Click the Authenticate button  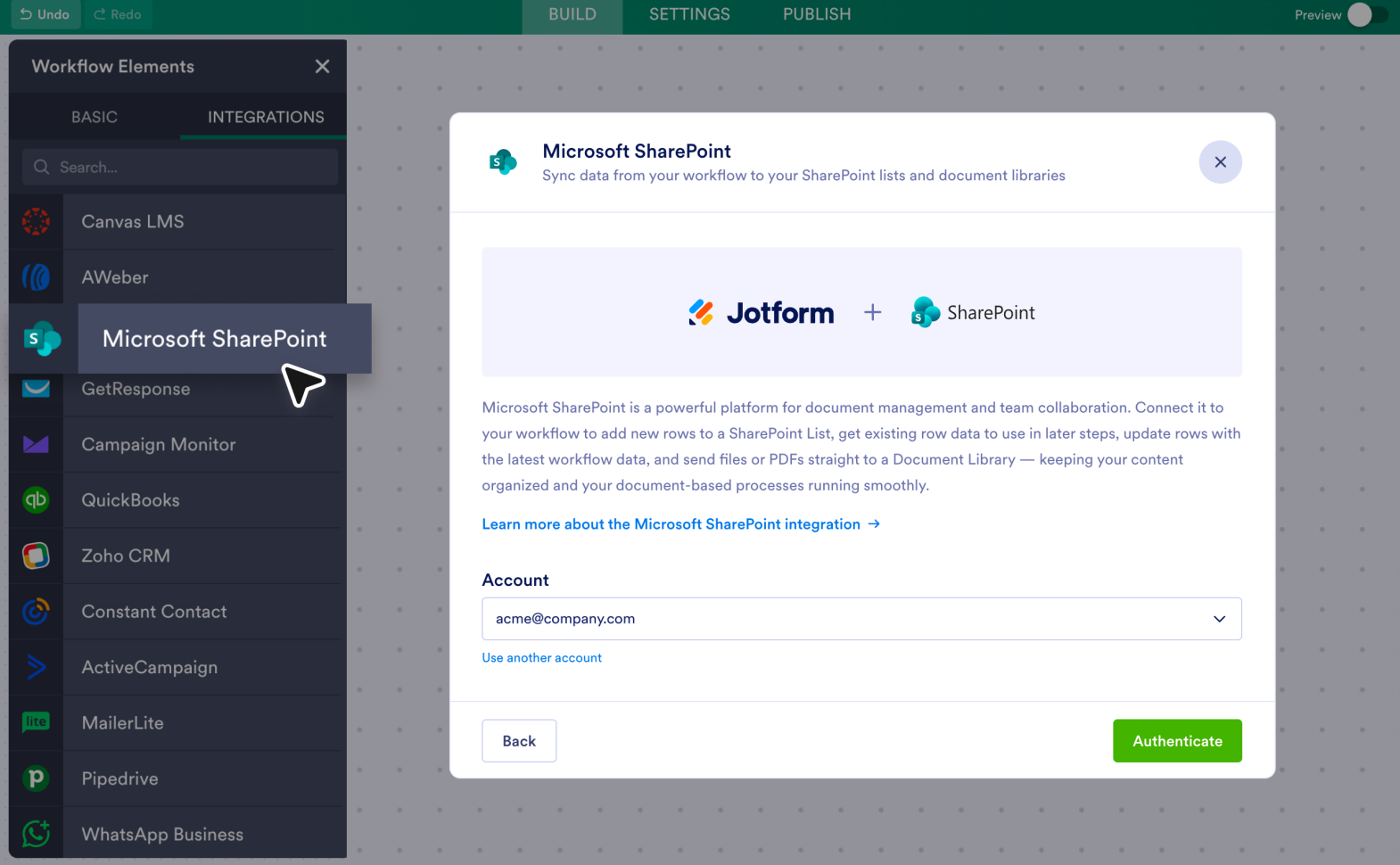pyautogui.click(x=1177, y=741)
